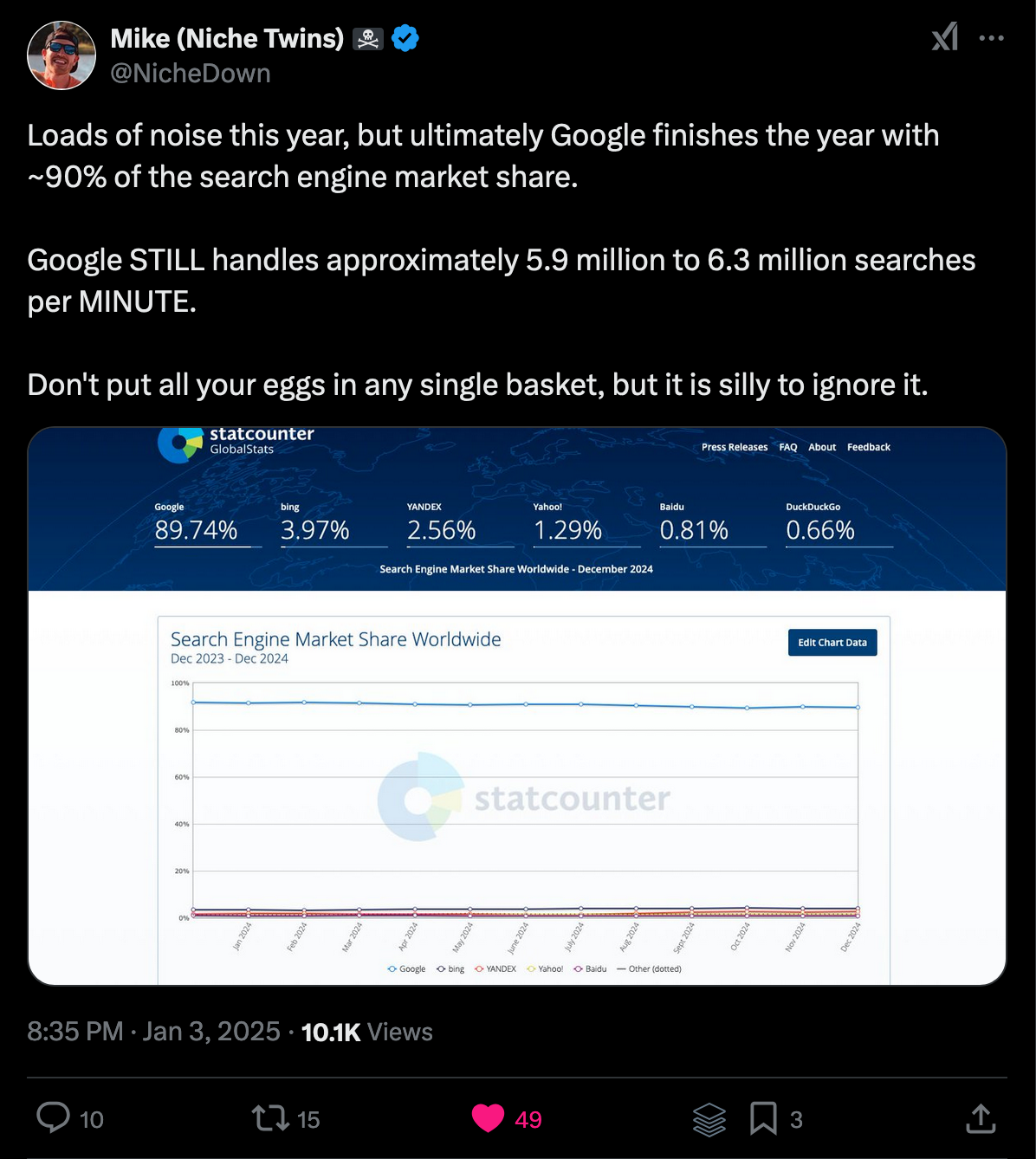Unlike the tweet with the pink heart
The image size is (1036, 1159).
[488, 1118]
